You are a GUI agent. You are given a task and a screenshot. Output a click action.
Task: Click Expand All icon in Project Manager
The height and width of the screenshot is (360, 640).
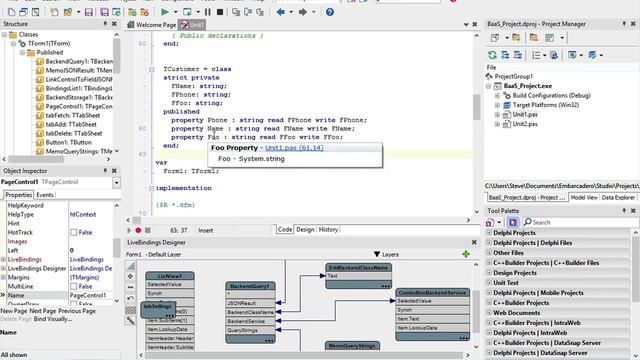click(505, 55)
